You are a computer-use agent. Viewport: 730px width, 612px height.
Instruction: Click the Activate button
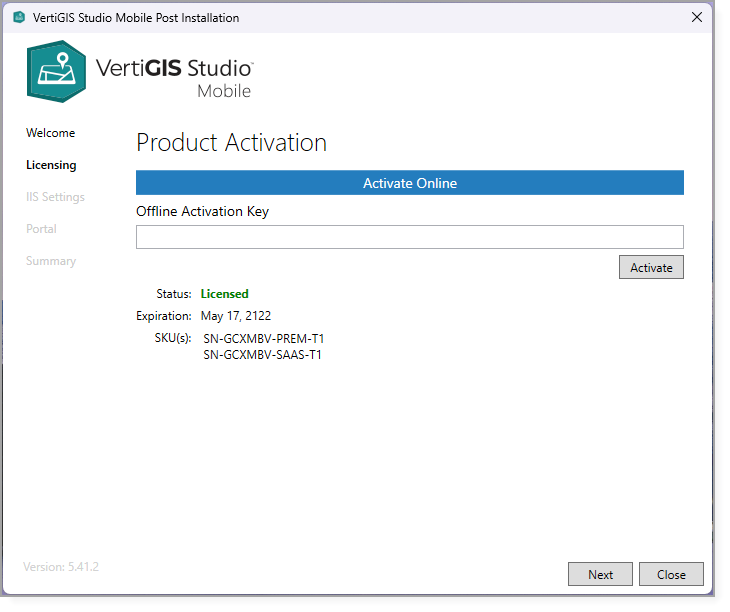point(651,267)
